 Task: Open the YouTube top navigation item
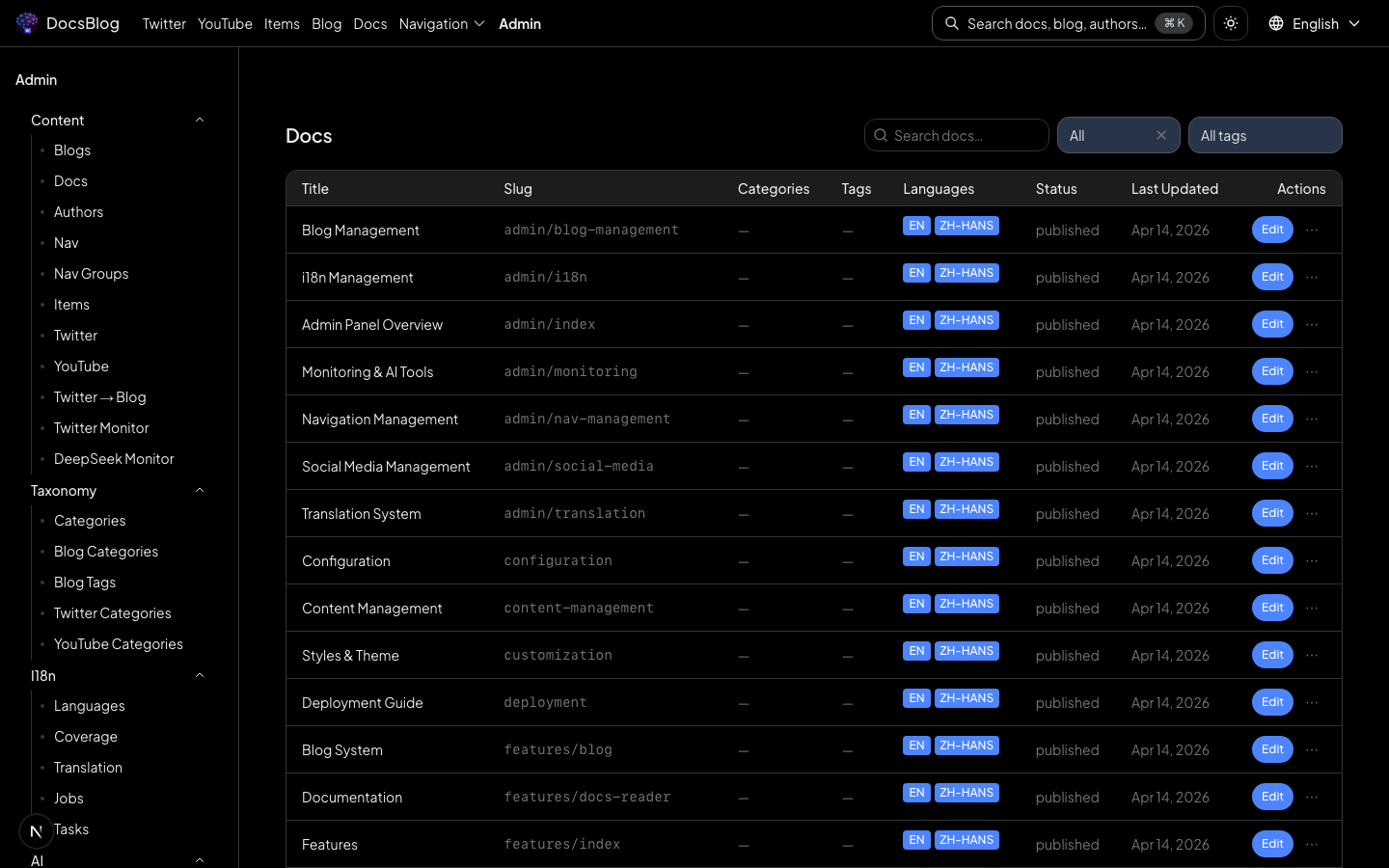coord(225,23)
